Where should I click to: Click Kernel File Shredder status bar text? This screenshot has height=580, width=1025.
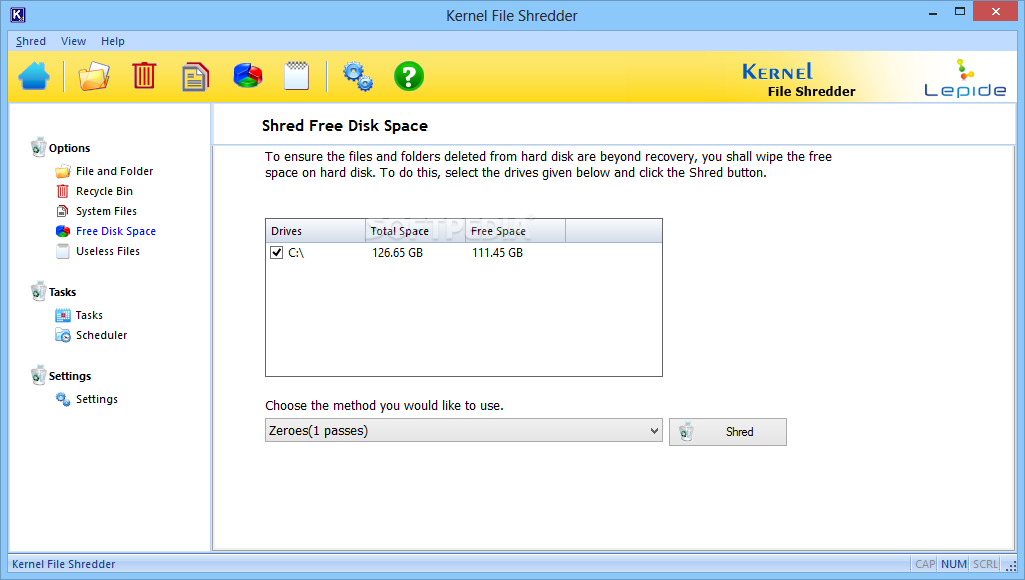pyautogui.click(x=63, y=564)
